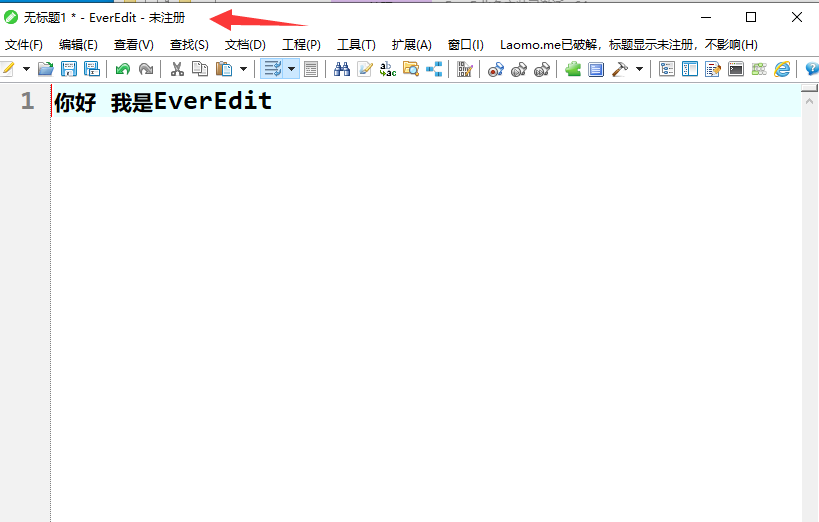The height and width of the screenshot is (522, 819).
Task: Expand the New document dropdown arrow
Action: tap(27, 69)
